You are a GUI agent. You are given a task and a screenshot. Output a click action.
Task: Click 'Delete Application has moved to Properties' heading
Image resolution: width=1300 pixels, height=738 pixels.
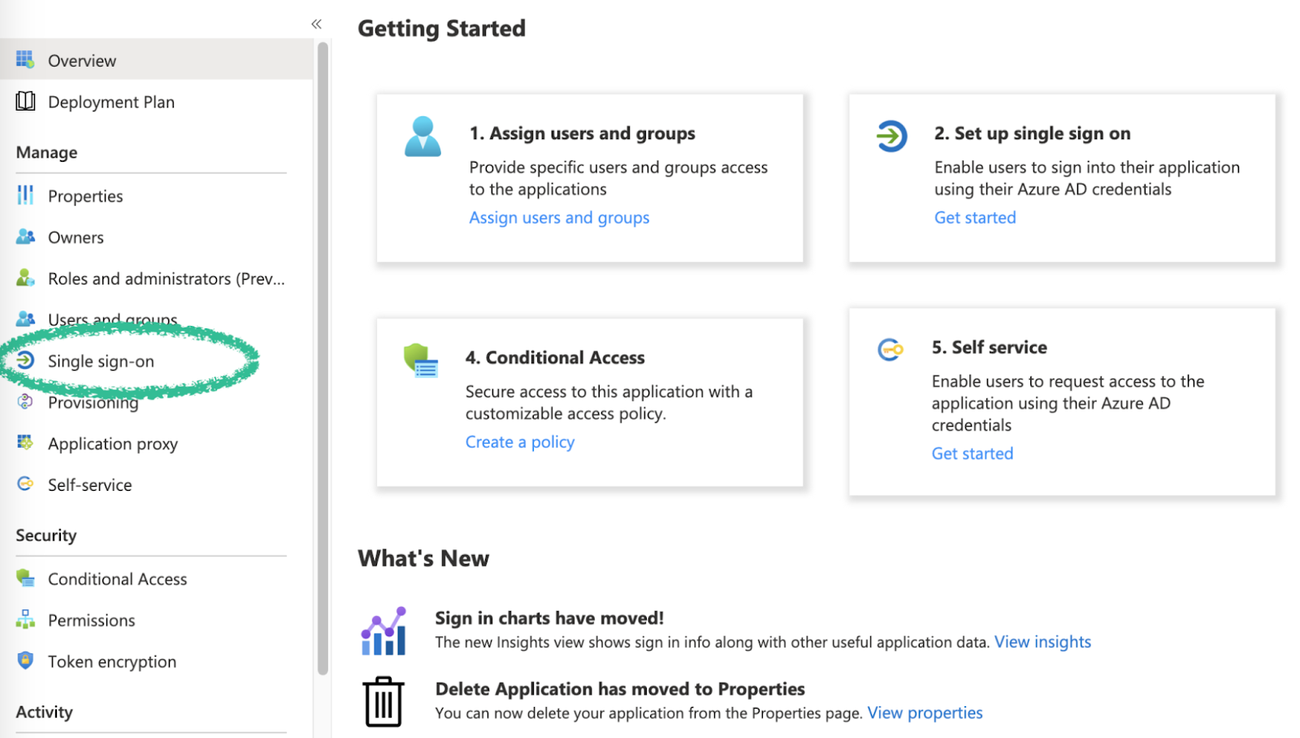[x=620, y=689]
